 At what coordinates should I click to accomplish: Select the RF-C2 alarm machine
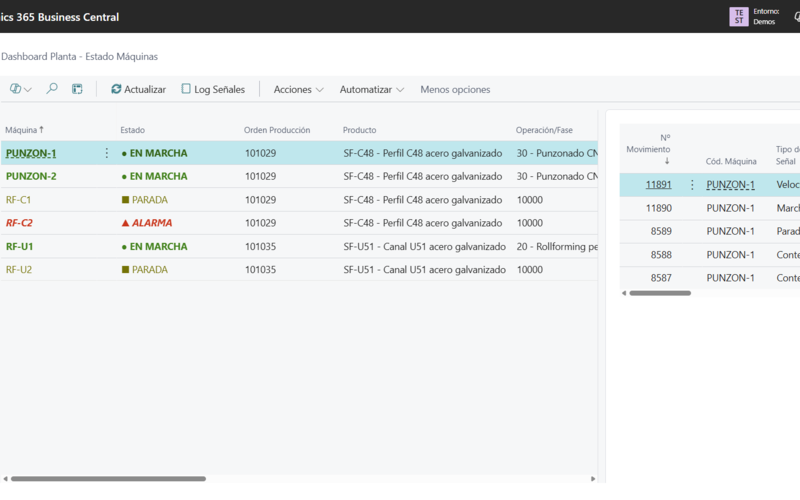(19, 223)
